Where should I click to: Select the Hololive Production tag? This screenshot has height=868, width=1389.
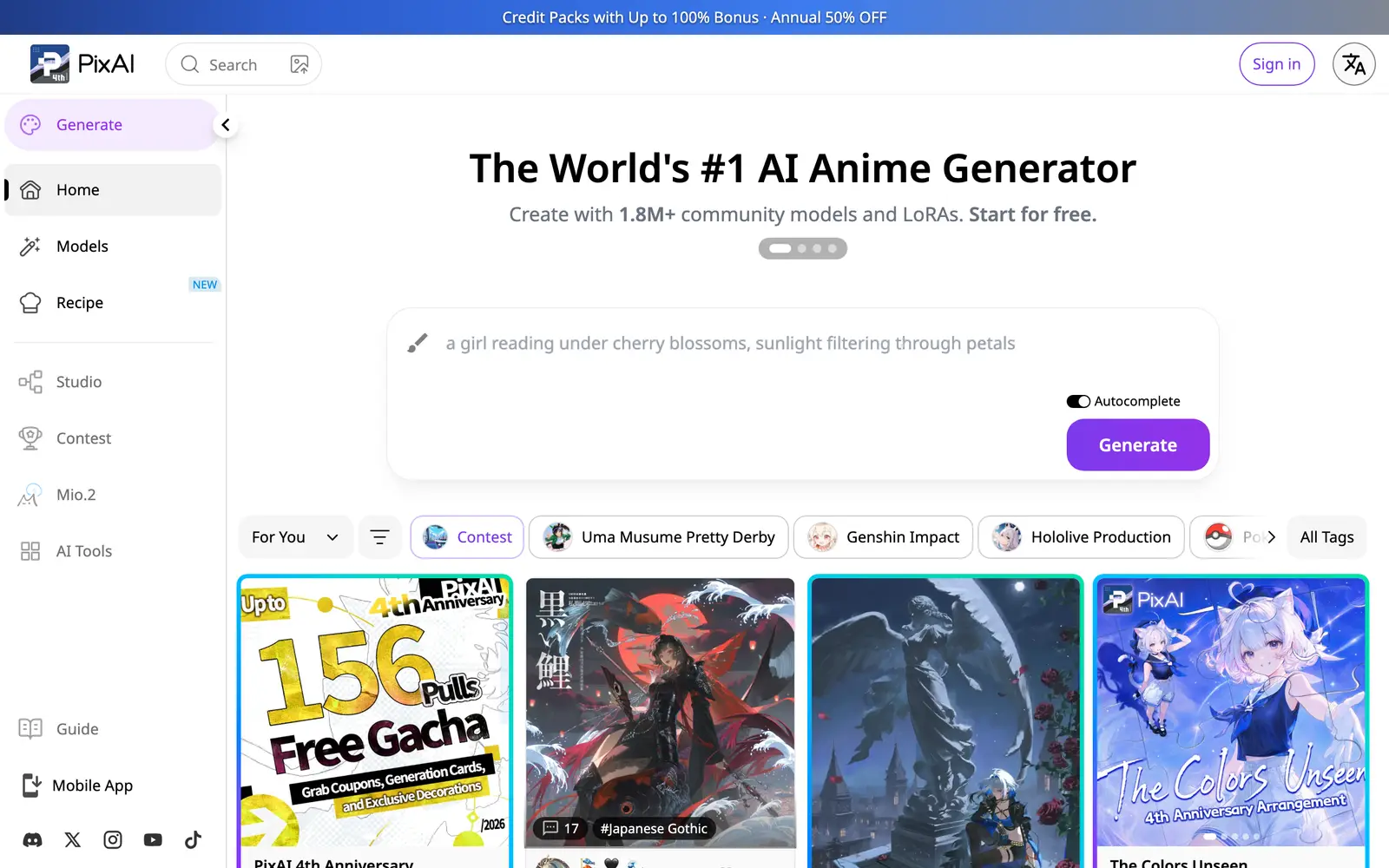click(x=1082, y=537)
